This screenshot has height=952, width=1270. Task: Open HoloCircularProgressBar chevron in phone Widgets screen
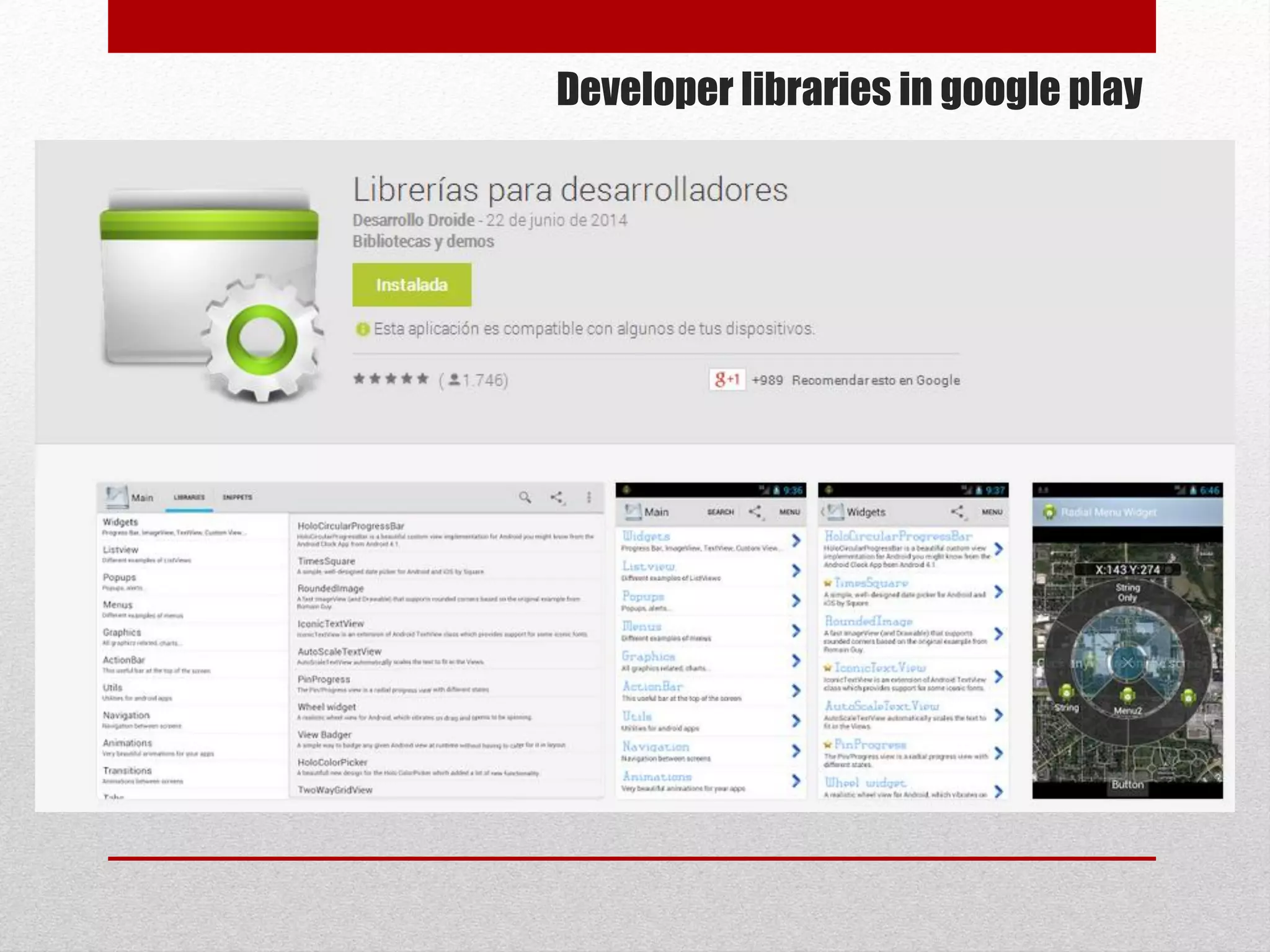998,549
